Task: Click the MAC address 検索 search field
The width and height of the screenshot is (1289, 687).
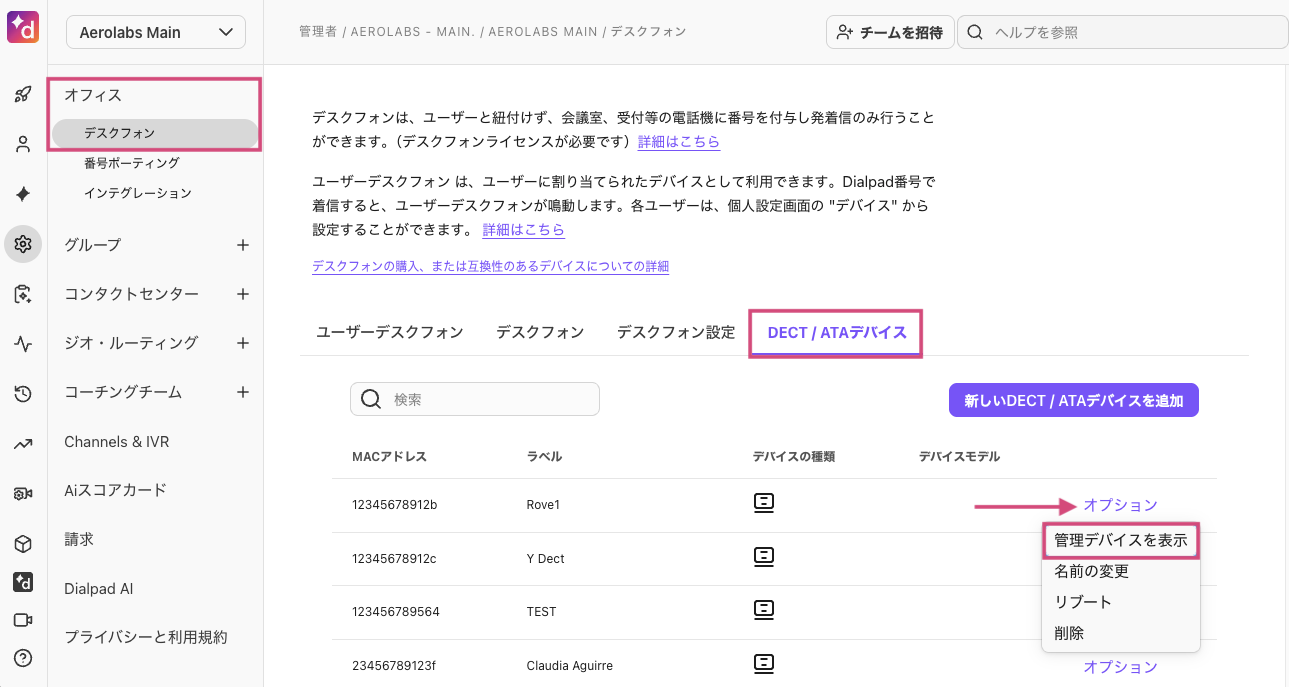Action: click(475, 399)
